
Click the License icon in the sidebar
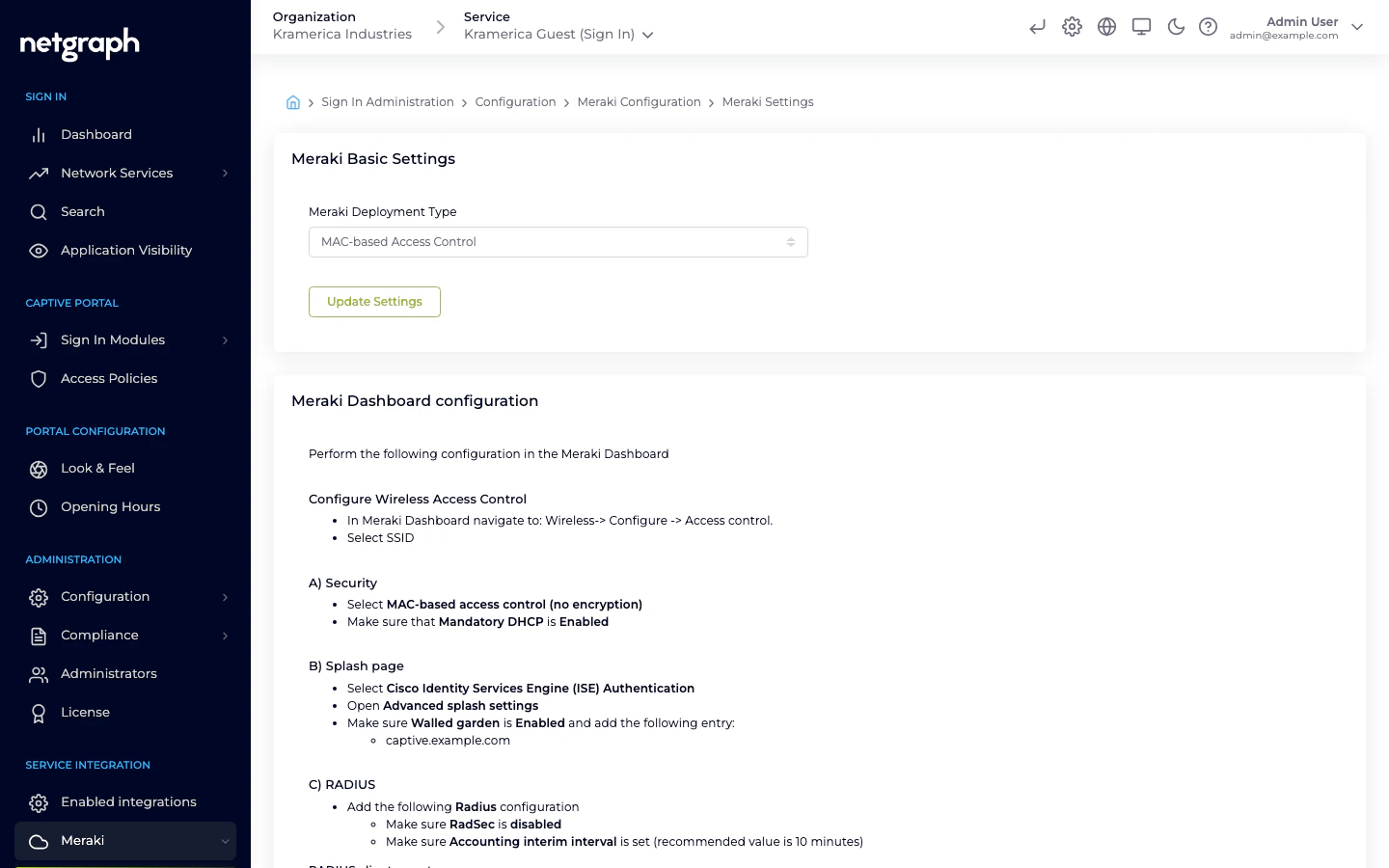click(39, 712)
